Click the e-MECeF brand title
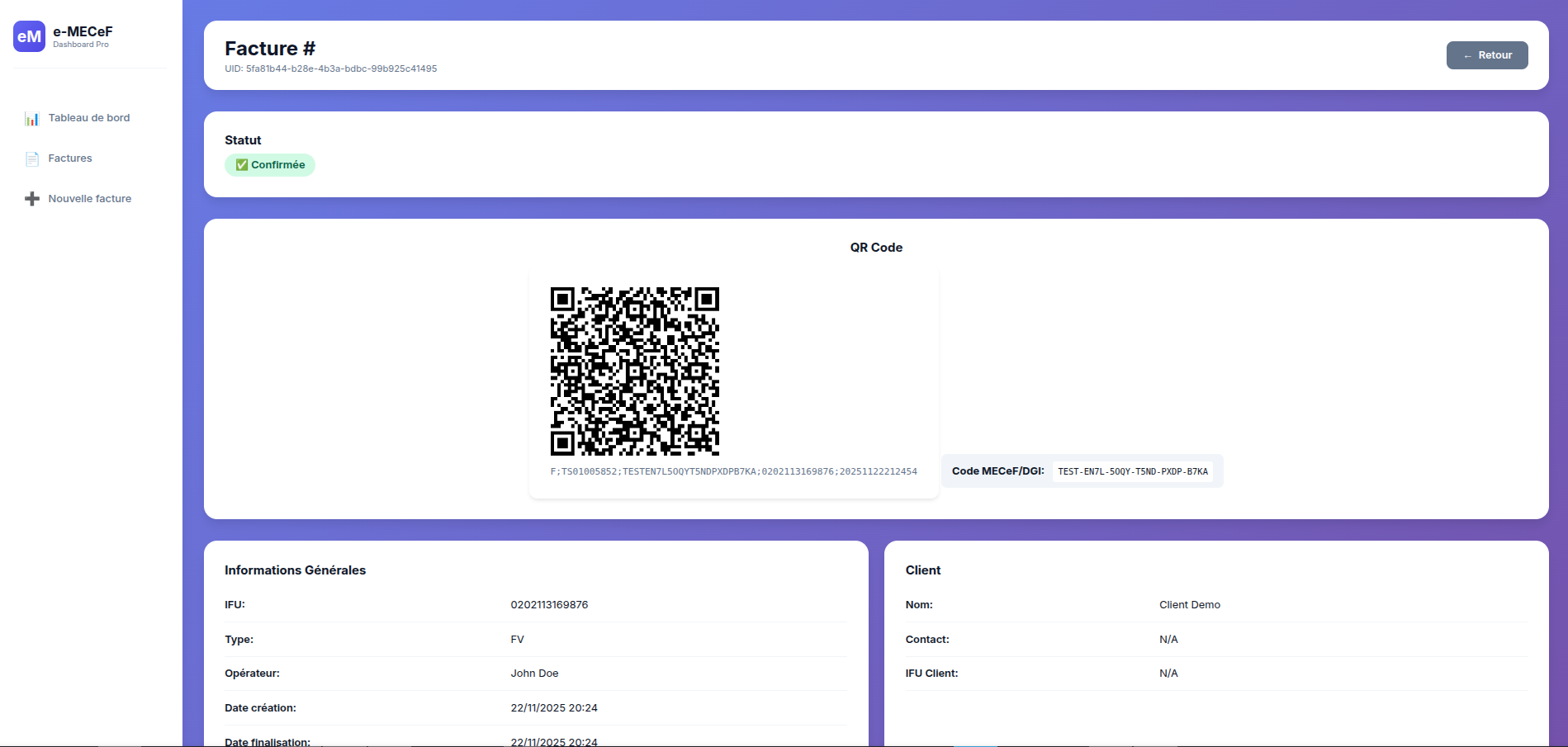This screenshot has height=747, width=1568. coord(83,31)
